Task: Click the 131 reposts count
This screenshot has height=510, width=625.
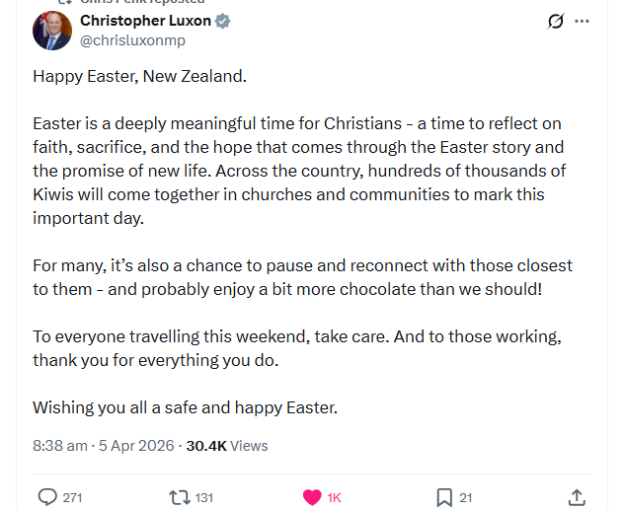Action: coord(204,497)
